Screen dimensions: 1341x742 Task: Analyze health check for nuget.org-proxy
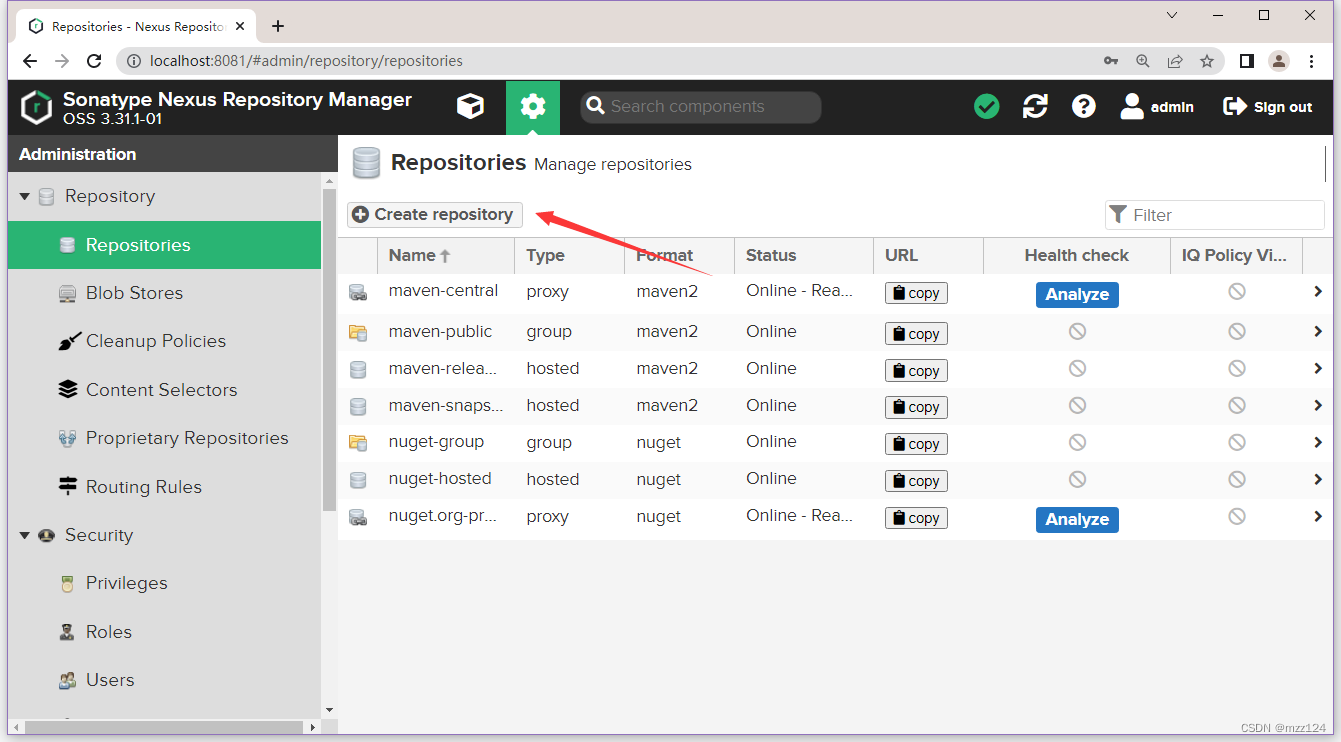1077,519
